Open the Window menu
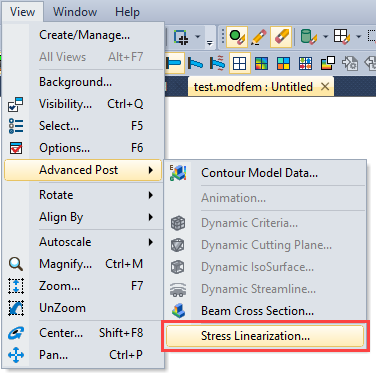The image size is (376, 375). [x=75, y=12]
